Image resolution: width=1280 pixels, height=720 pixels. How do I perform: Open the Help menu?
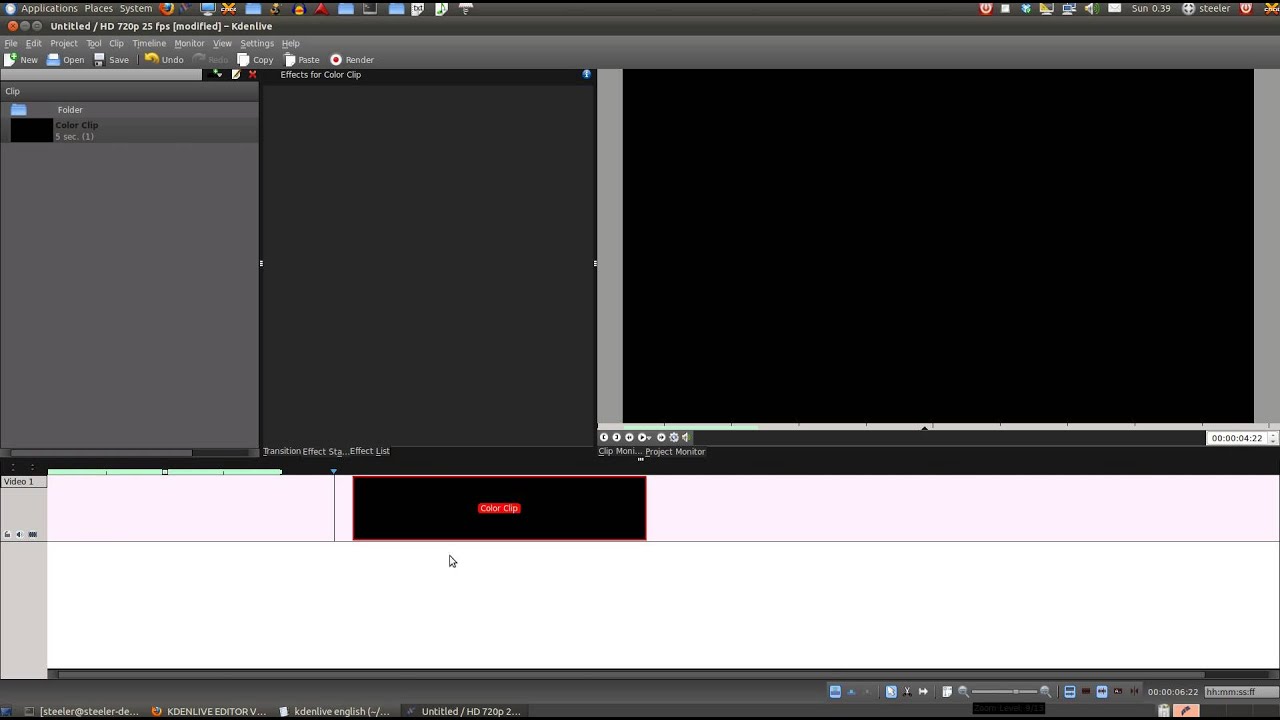tap(290, 43)
